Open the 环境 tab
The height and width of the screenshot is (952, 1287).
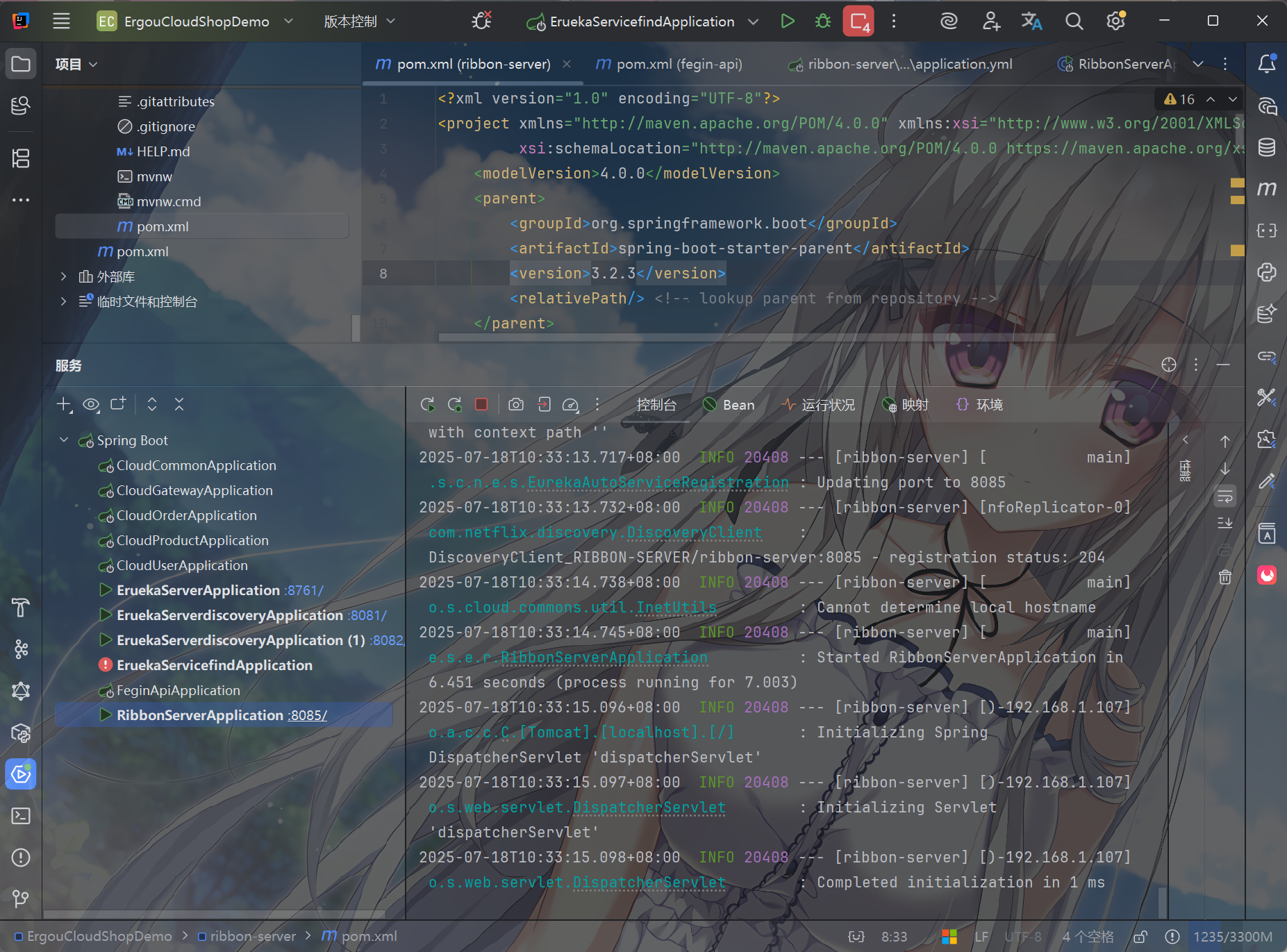point(980,405)
